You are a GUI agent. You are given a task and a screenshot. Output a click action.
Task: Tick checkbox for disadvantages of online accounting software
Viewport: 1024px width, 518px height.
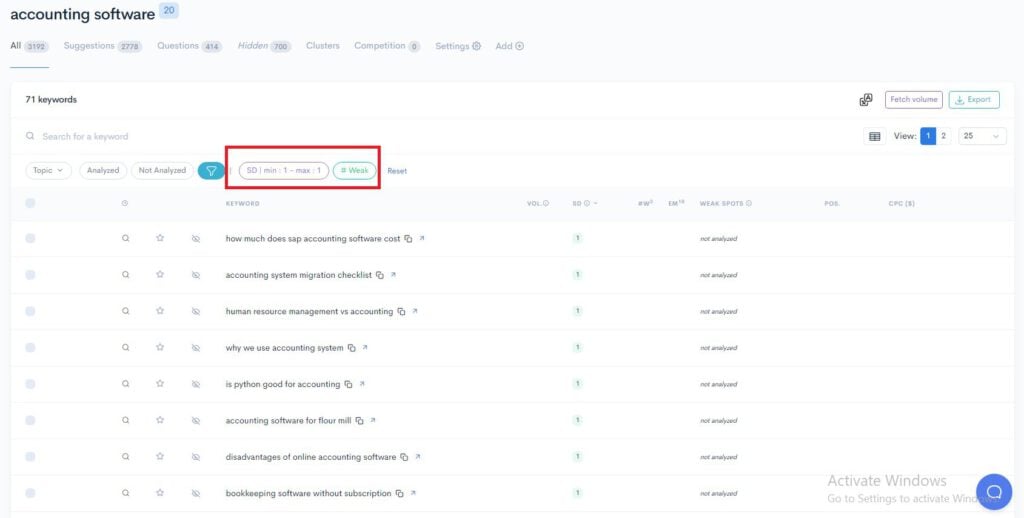(30, 457)
